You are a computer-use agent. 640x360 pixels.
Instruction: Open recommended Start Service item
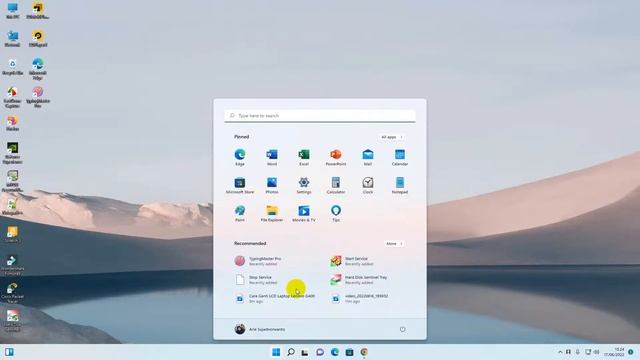[x=351, y=261]
